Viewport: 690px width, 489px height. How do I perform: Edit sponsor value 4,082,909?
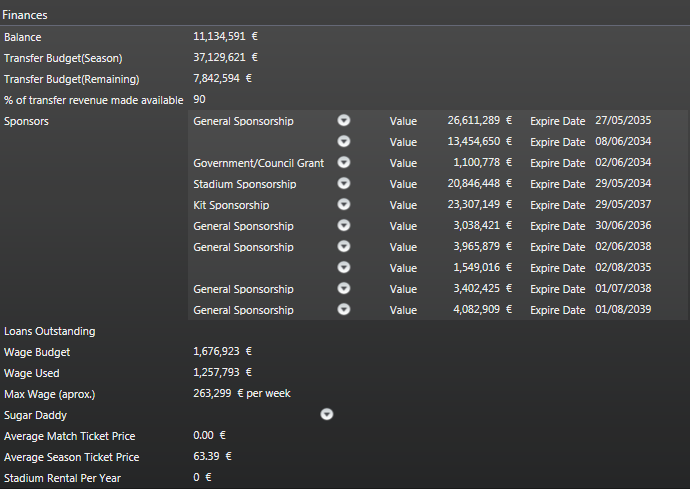[x=477, y=309]
